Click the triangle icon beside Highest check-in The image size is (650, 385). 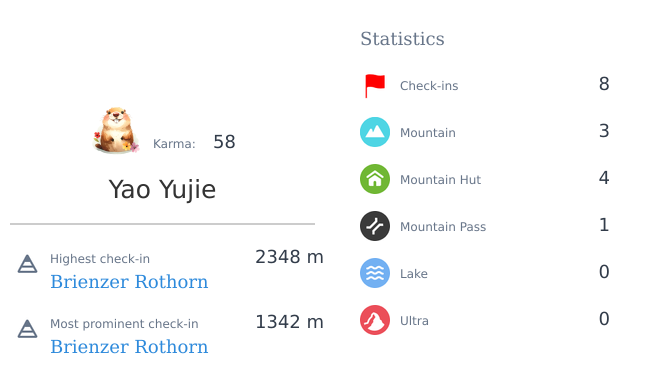27,264
